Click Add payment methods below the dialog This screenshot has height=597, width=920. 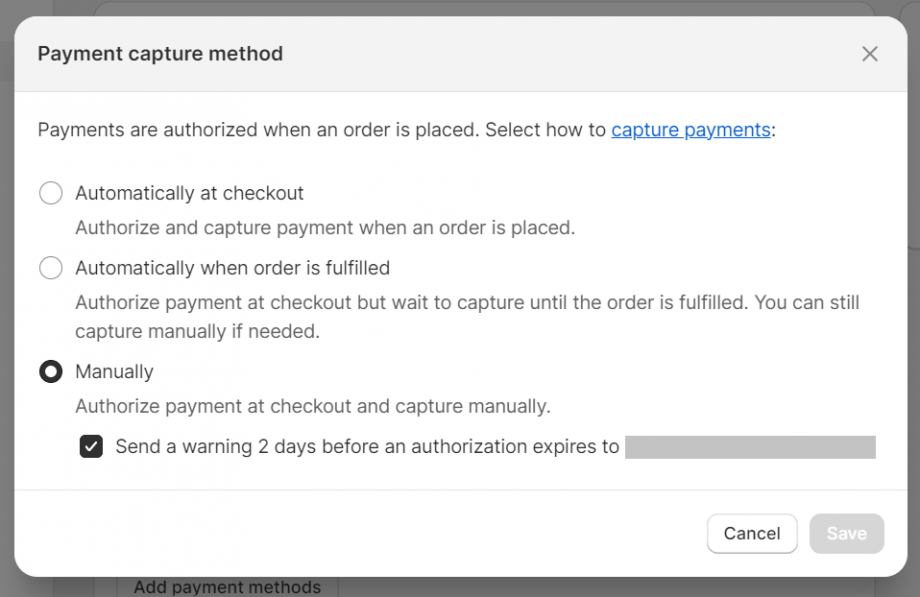coord(227,588)
